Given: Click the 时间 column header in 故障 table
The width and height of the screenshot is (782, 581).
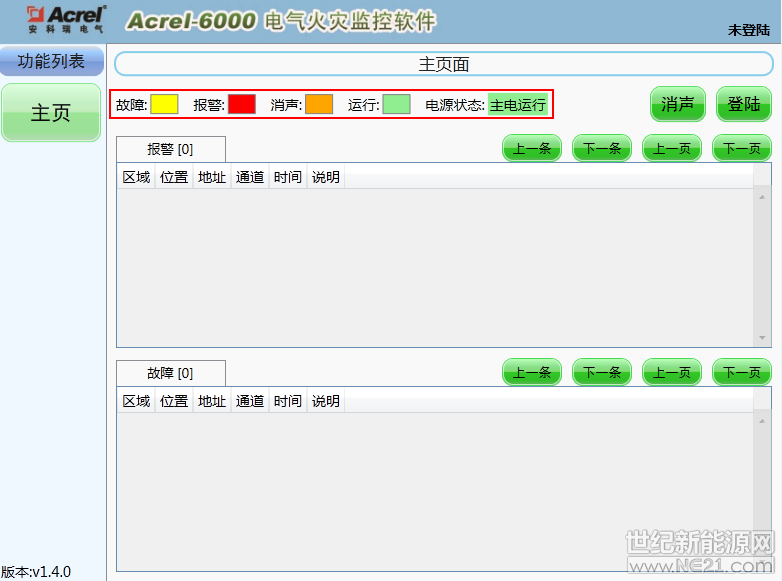Looking at the screenshot, I should pyautogui.click(x=287, y=401).
